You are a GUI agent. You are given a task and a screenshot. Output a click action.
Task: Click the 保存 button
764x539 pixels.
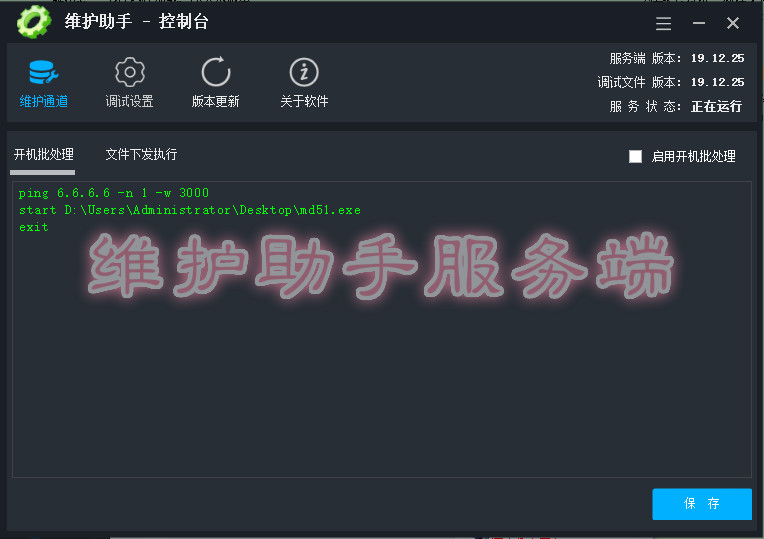(702, 503)
